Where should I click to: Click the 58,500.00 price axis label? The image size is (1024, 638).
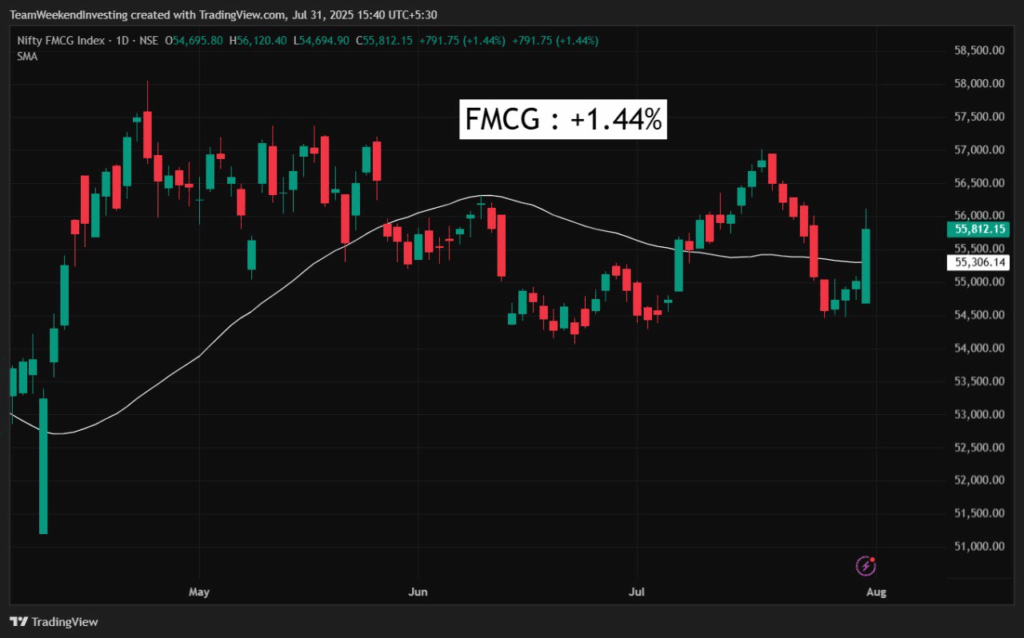(x=979, y=50)
